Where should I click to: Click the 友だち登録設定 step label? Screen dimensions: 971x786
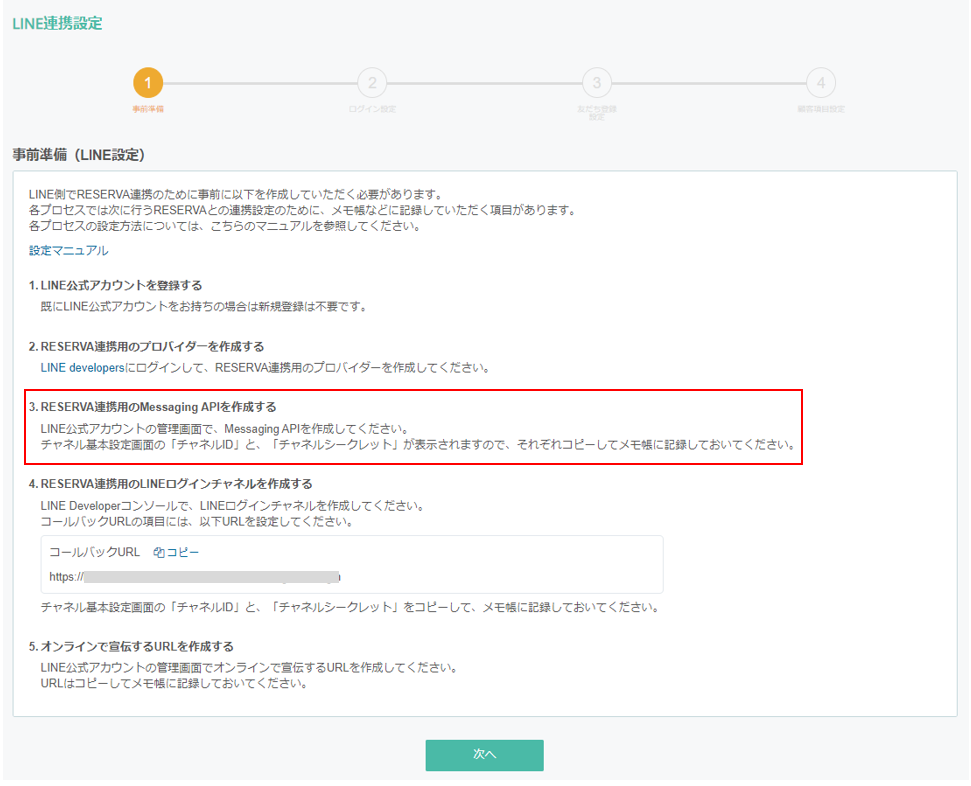click(596, 111)
